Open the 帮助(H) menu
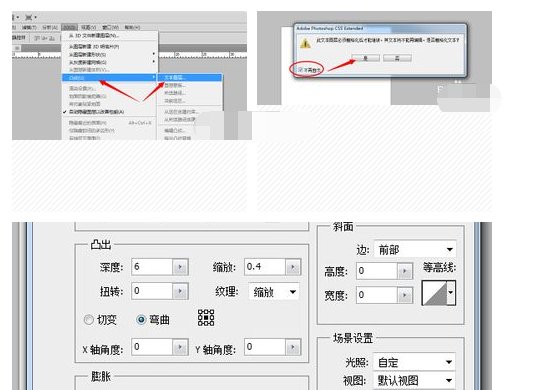The width and height of the screenshot is (536, 390). pyautogui.click(x=132, y=27)
